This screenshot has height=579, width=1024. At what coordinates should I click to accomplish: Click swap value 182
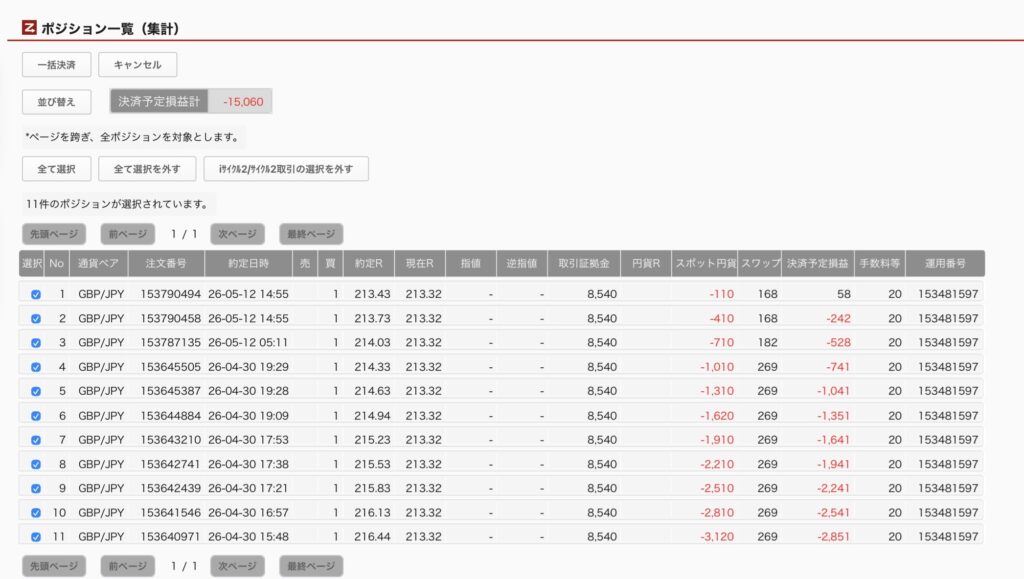pos(767,343)
